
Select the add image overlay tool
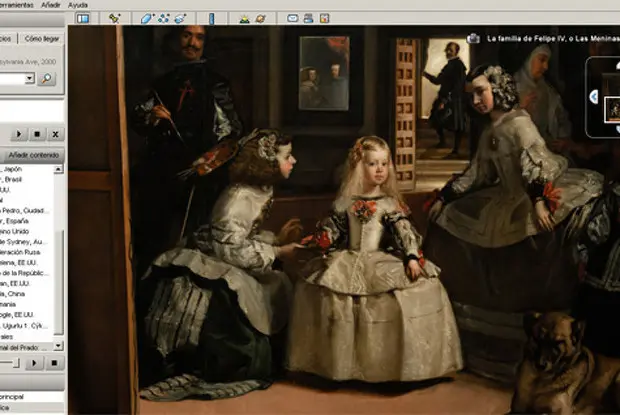click(180, 19)
